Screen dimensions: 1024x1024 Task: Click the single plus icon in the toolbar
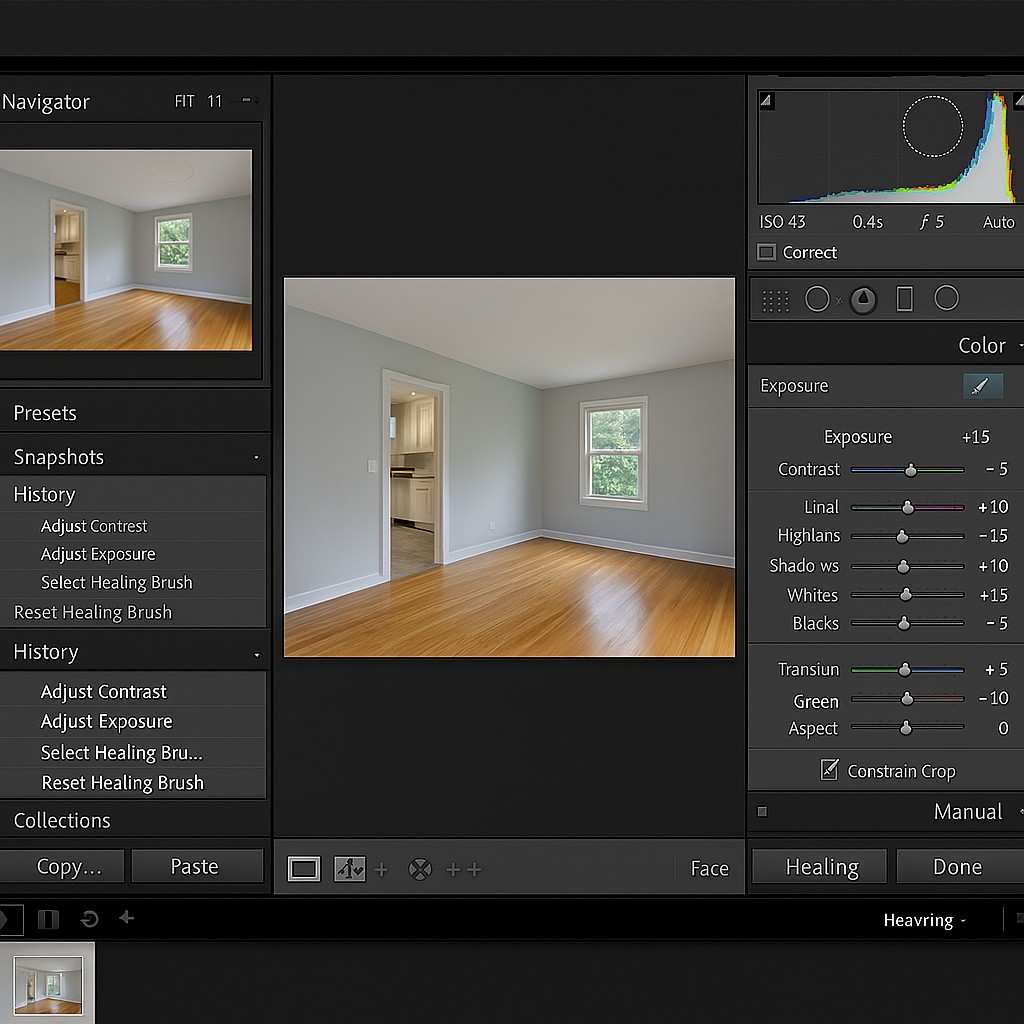click(381, 869)
